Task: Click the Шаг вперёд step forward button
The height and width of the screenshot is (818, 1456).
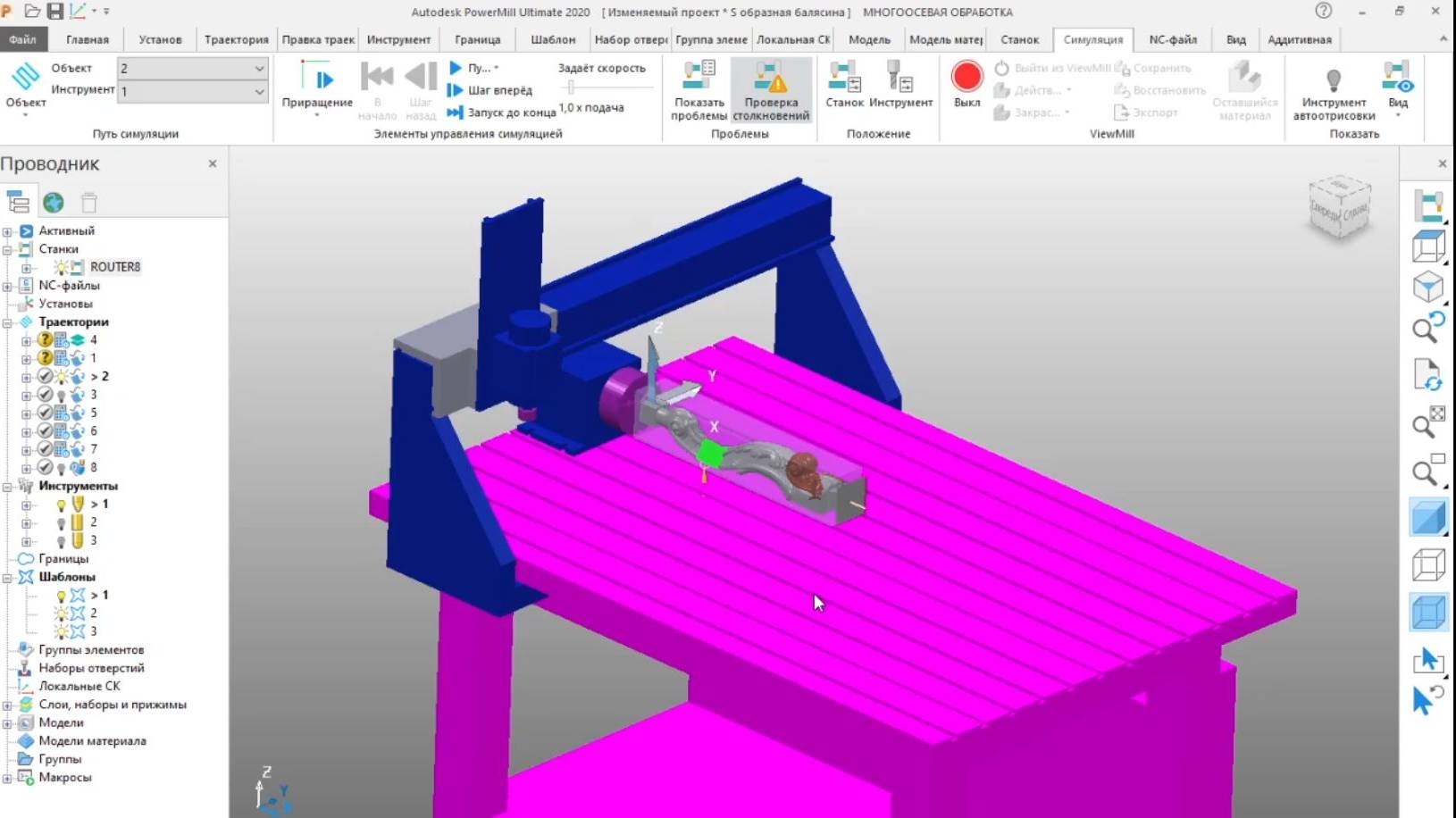Action: pos(490,90)
